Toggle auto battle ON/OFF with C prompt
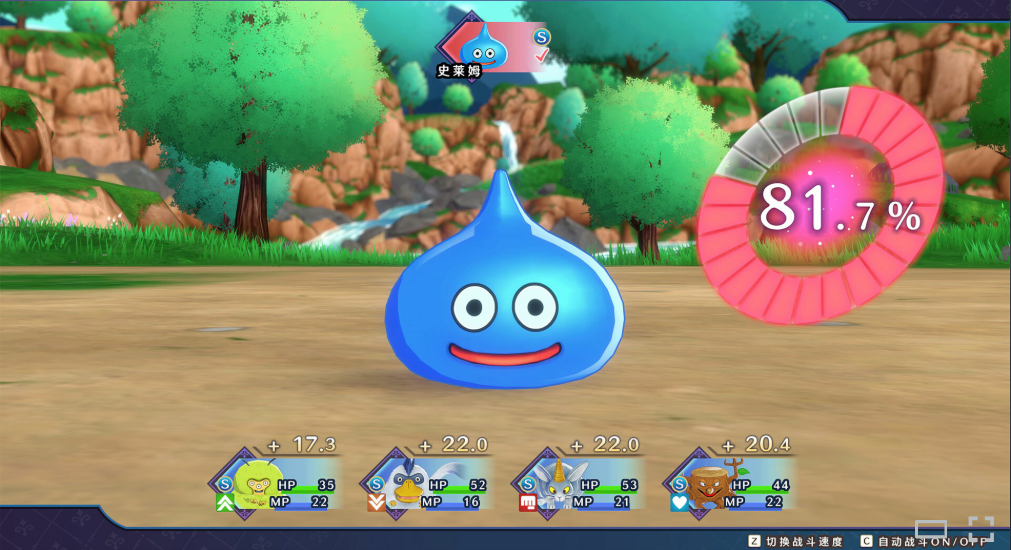1011x550 pixels. [x=920, y=541]
